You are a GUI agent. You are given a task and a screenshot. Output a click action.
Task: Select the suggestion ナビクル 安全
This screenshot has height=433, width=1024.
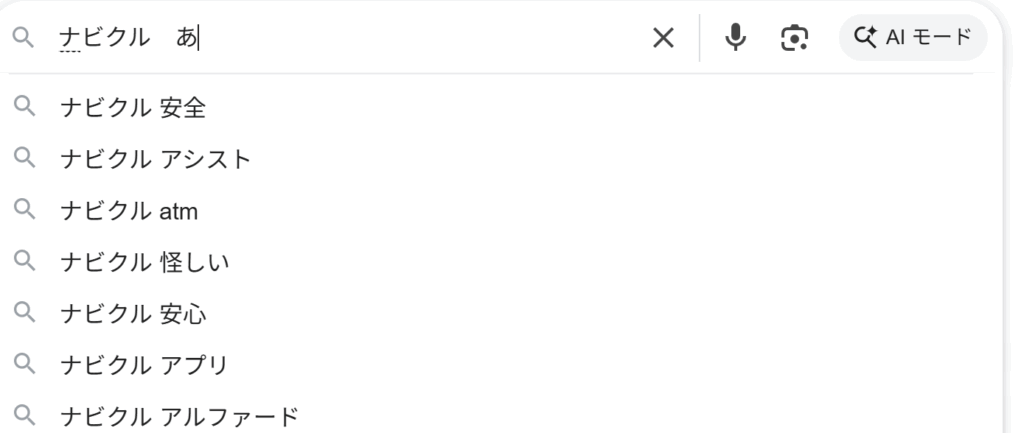[x=132, y=107]
